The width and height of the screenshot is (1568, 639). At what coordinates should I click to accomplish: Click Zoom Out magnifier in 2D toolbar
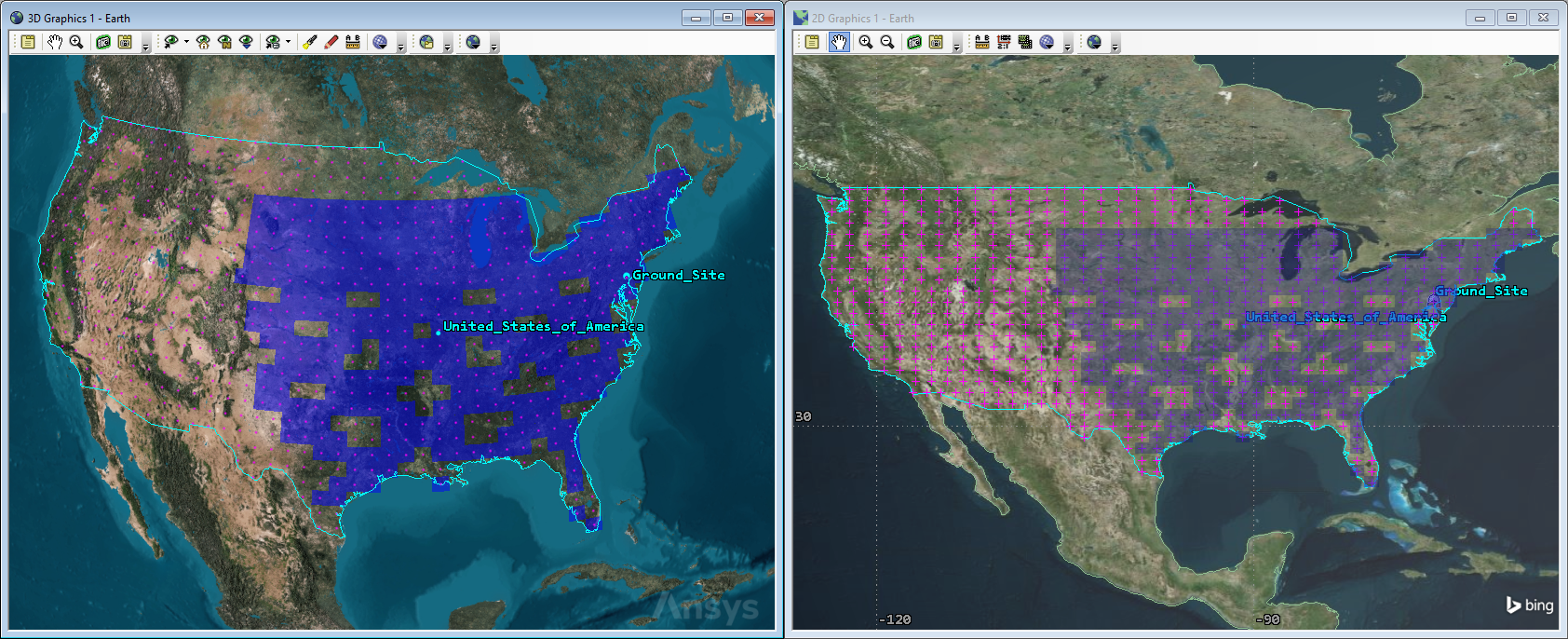(887, 42)
